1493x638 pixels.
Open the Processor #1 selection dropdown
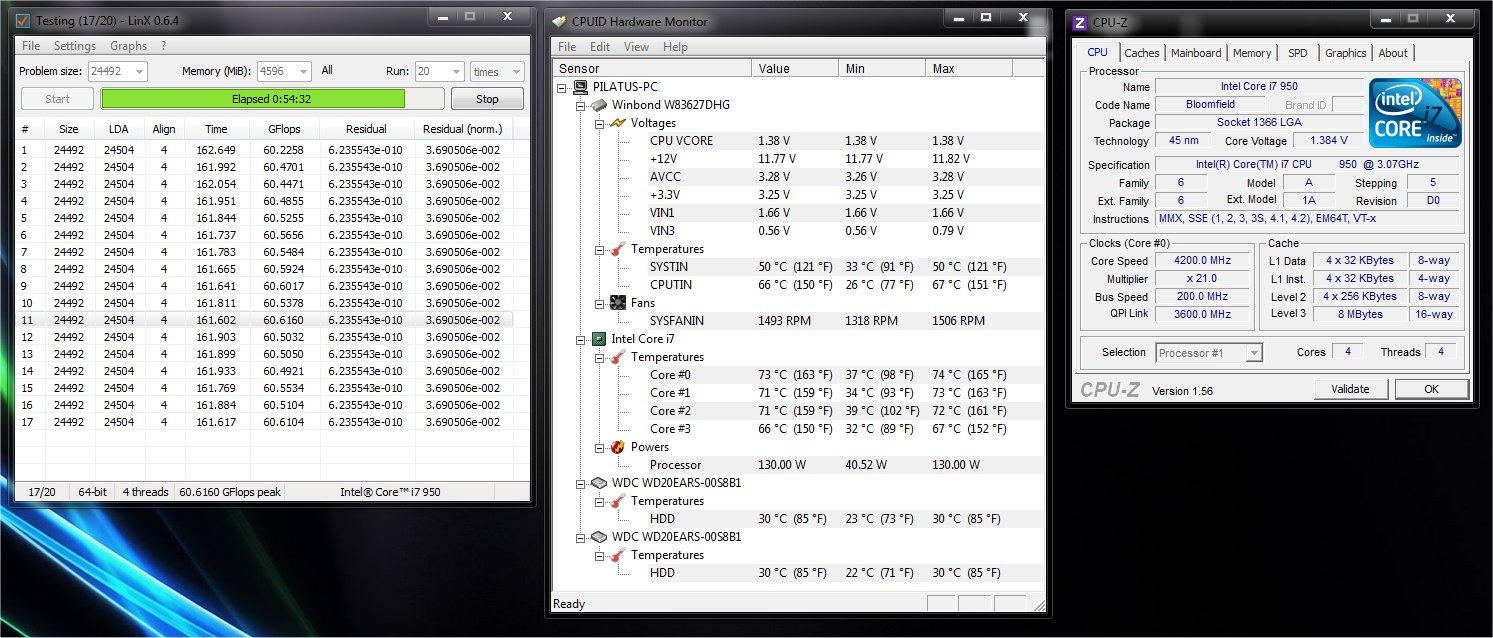[1254, 353]
